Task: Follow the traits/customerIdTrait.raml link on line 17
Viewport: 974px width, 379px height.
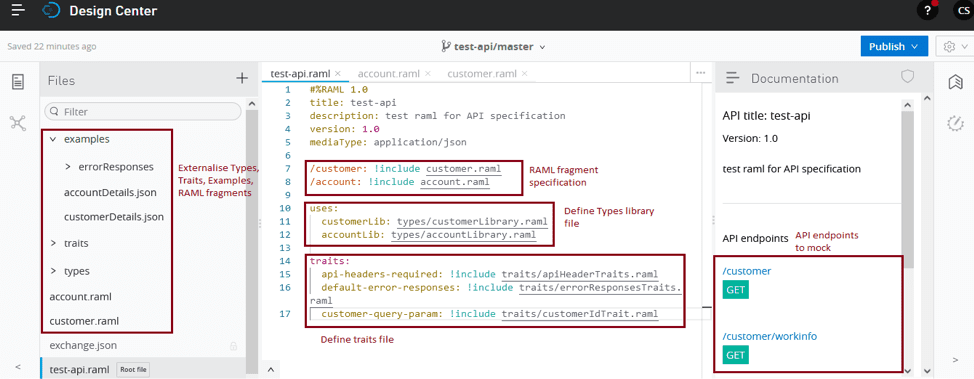Action: pyautogui.click(x=580, y=314)
